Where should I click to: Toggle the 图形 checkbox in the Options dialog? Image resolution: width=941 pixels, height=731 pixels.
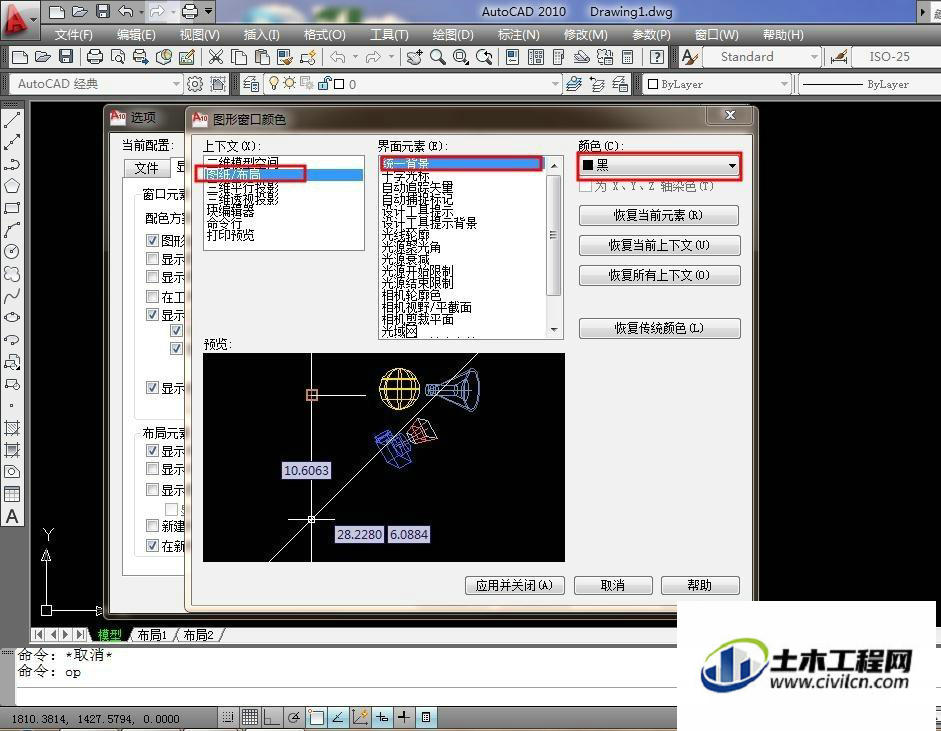(152, 241)
